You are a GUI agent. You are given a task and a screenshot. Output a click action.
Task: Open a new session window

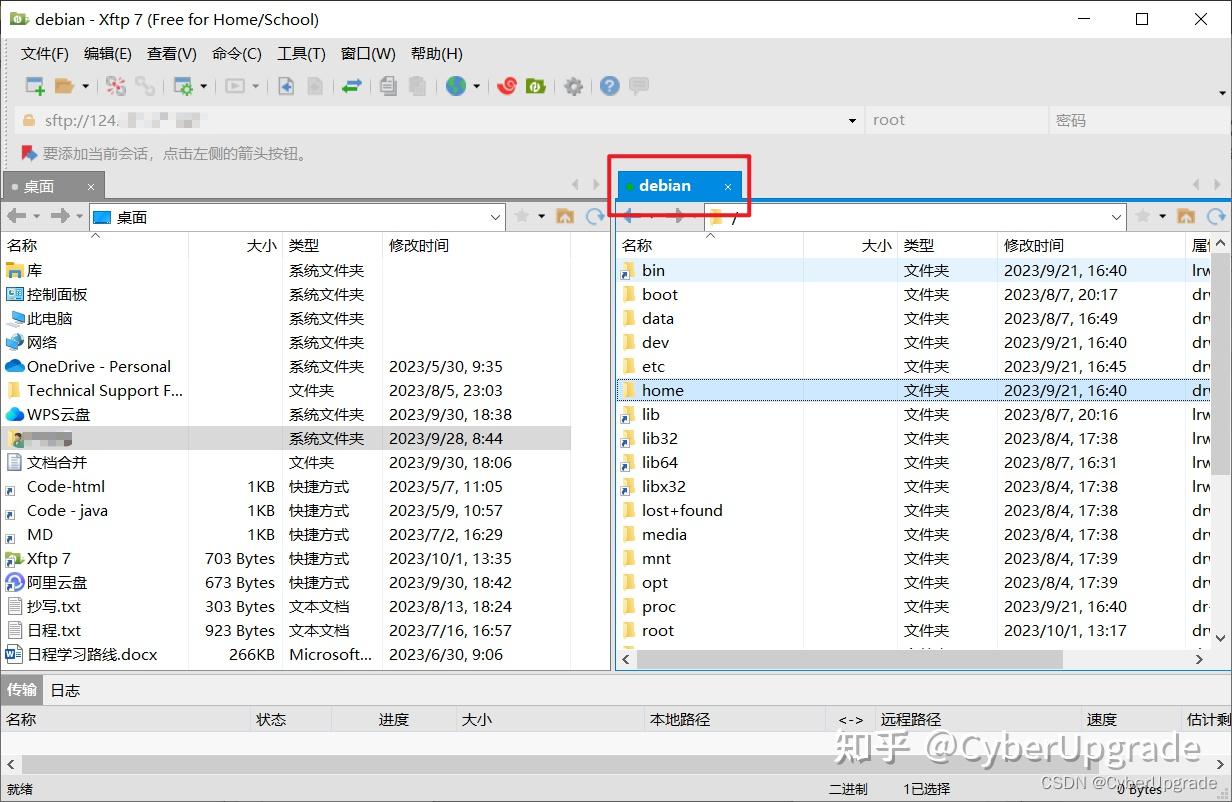pyautogui.click(x=33, y=86)
